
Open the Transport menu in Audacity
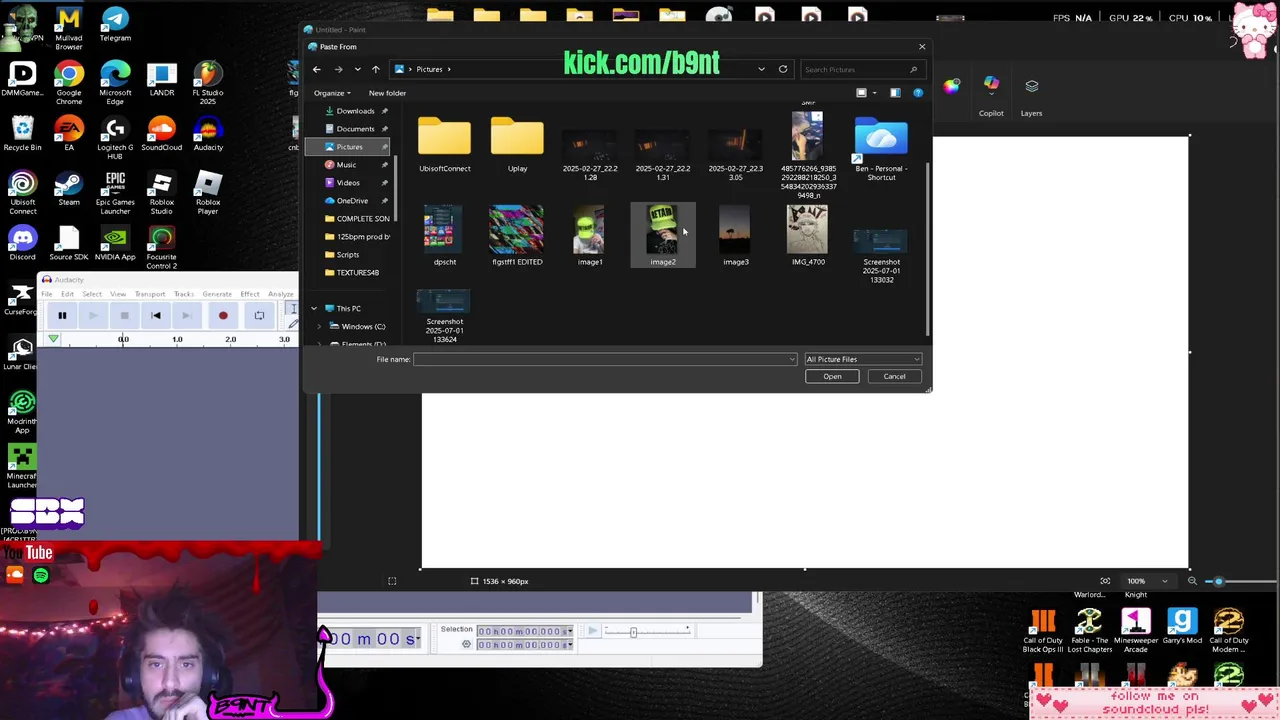click(x=150, y=294)
